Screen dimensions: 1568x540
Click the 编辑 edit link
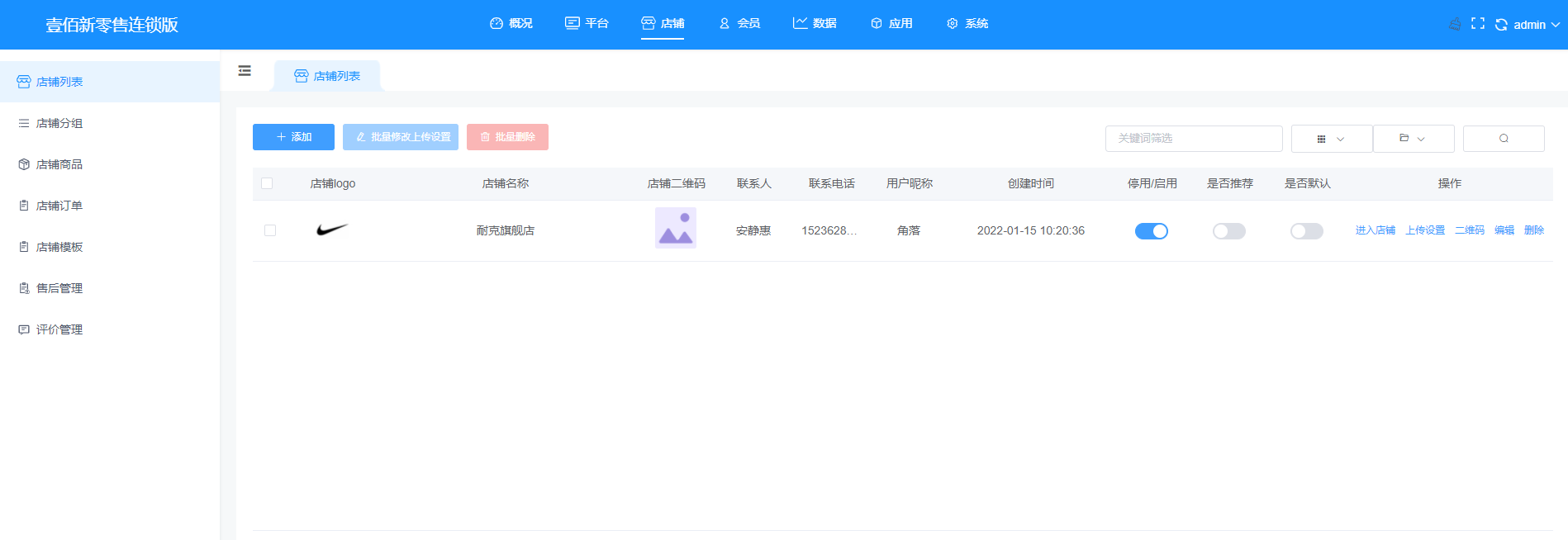(1504, 230)
